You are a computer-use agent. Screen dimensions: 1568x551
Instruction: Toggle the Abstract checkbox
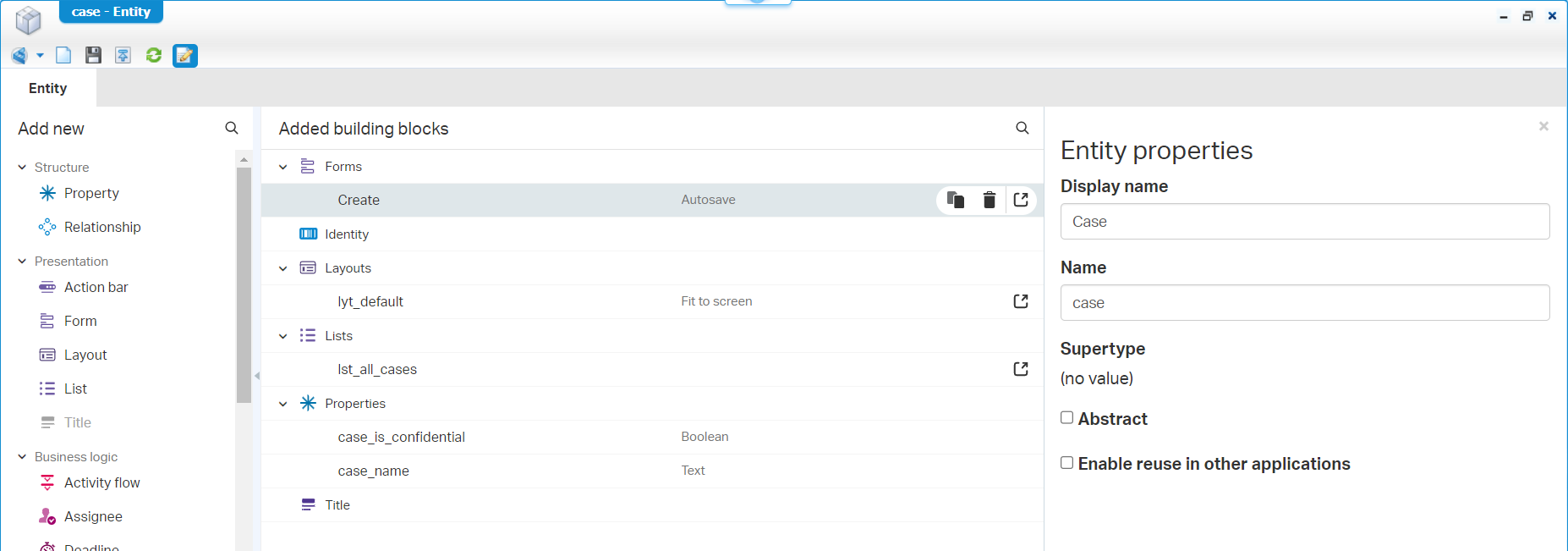(x=1066, y=417)
